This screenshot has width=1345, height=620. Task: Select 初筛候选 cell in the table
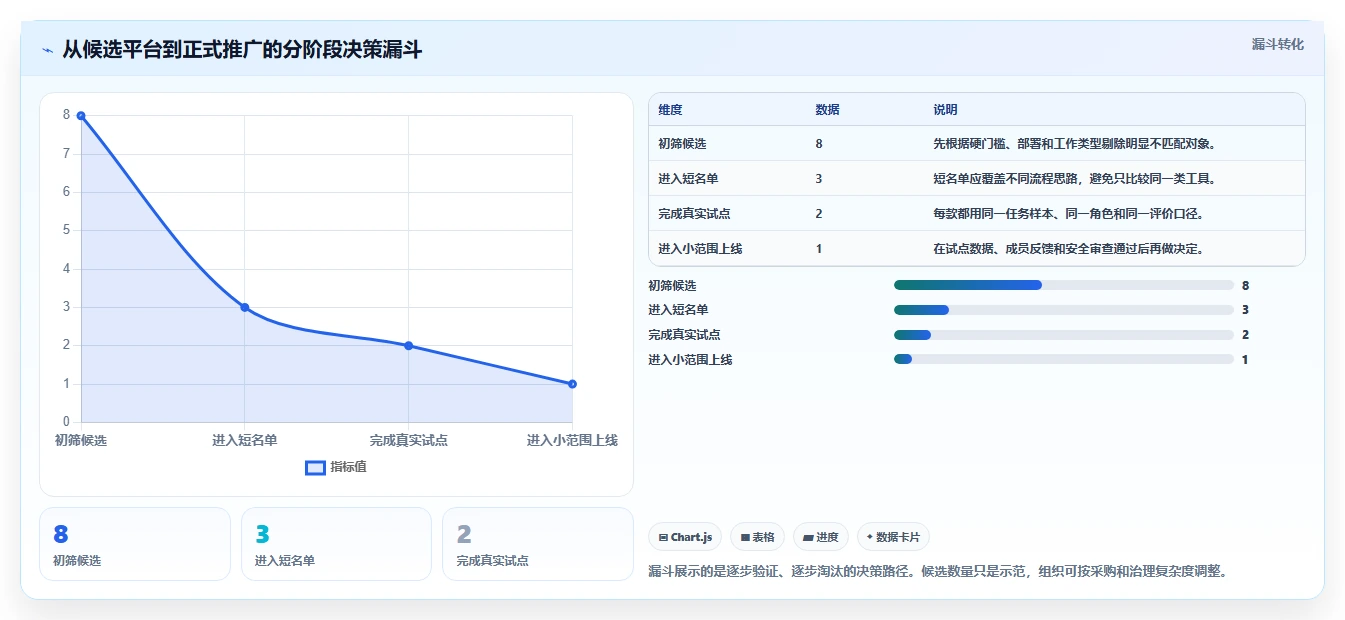click(683, 144)
